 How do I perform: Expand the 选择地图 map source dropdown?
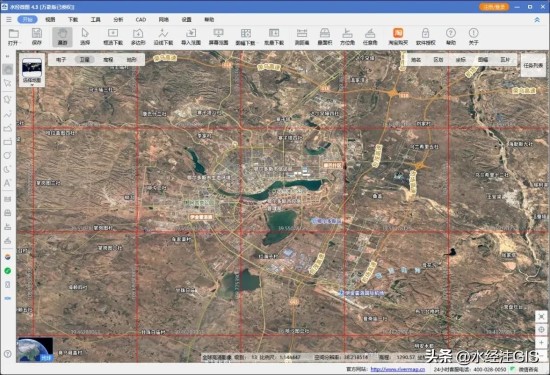point(32,70)
